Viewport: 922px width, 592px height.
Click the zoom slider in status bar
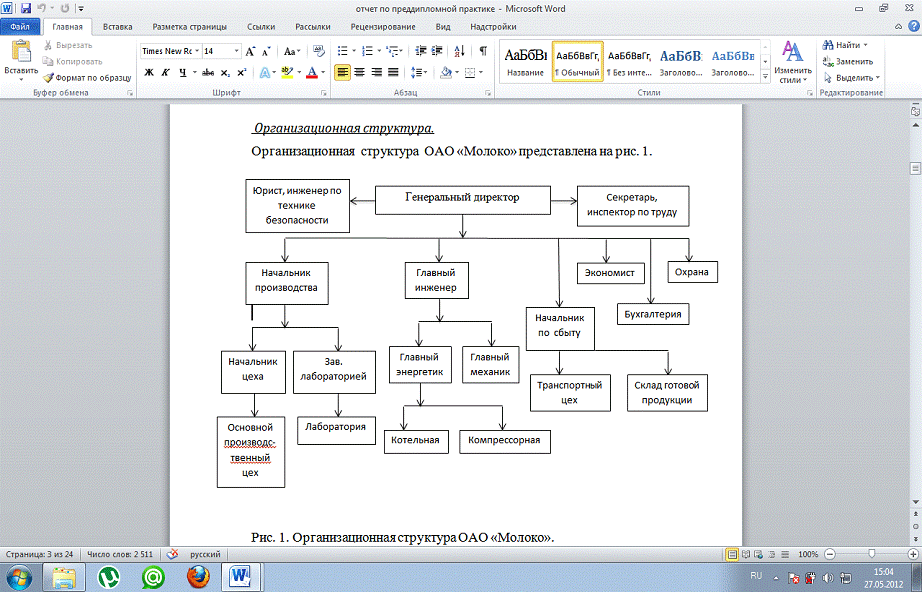pos(872,553)
